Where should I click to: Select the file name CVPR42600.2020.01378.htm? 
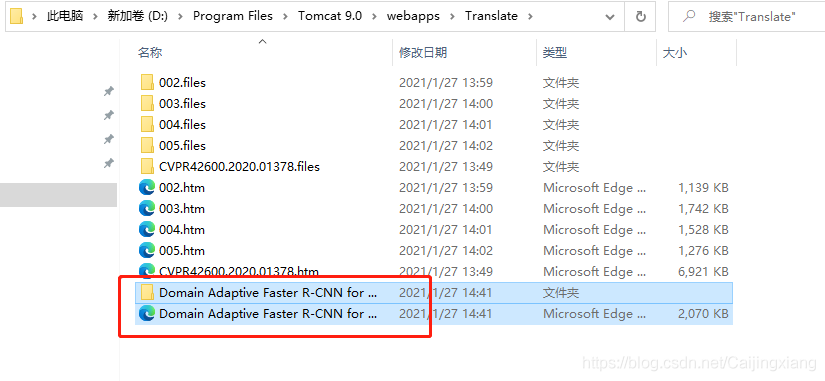tap(239, 272)
